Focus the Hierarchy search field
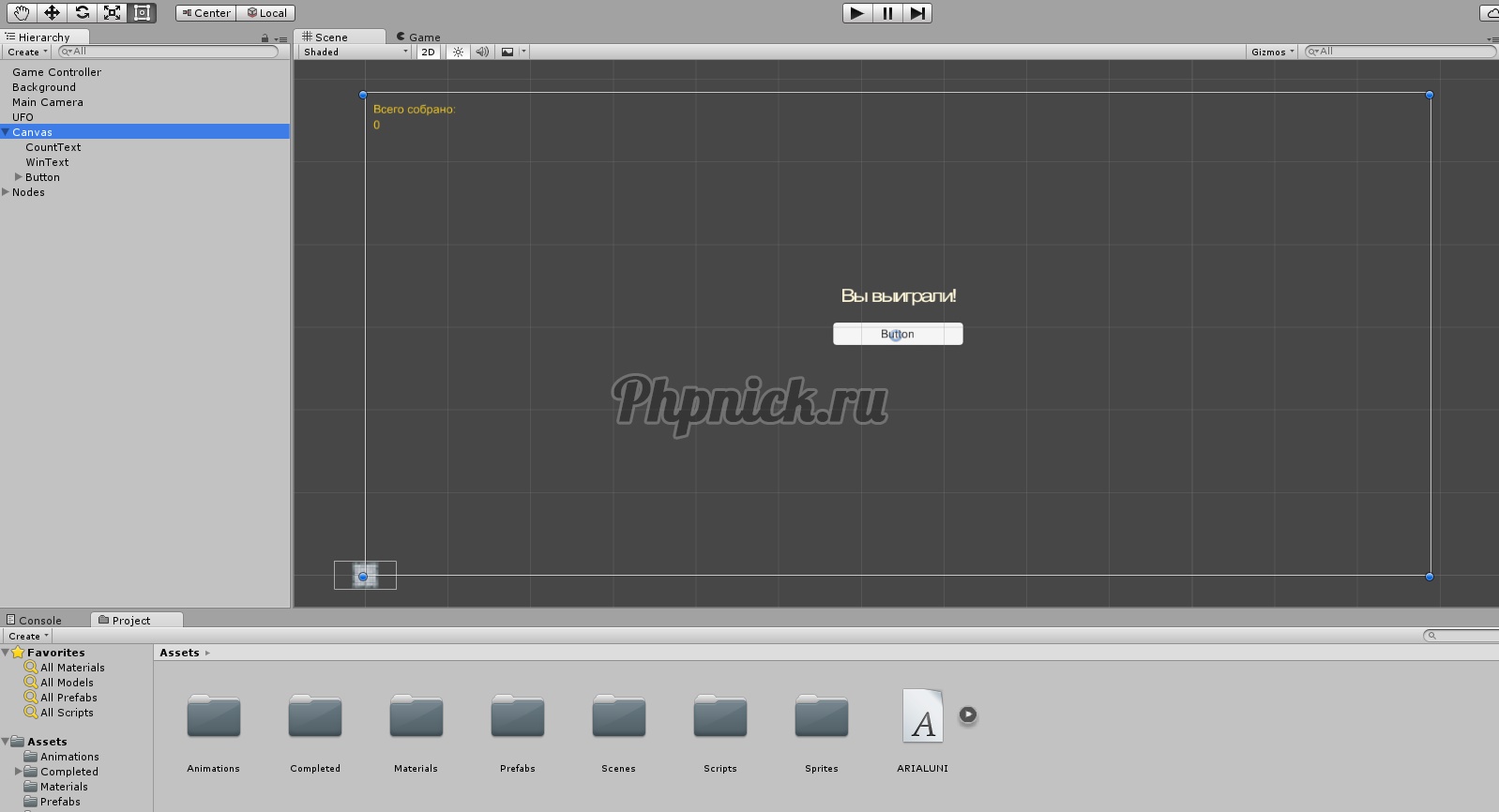The height and width of the screenshot is (812, 1499). pos(169,52)
